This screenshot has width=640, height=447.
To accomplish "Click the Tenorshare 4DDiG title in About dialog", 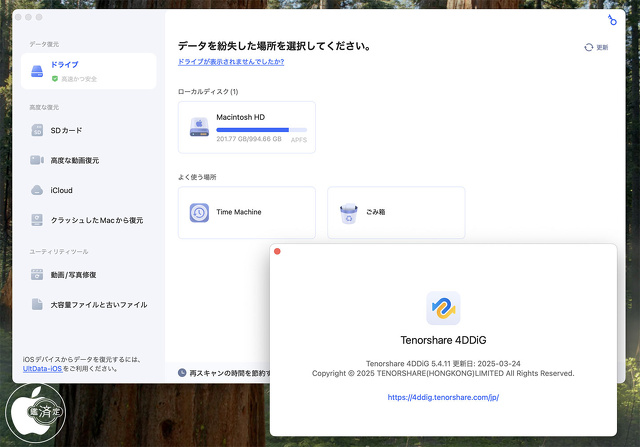I will click(x=443, y=340).
